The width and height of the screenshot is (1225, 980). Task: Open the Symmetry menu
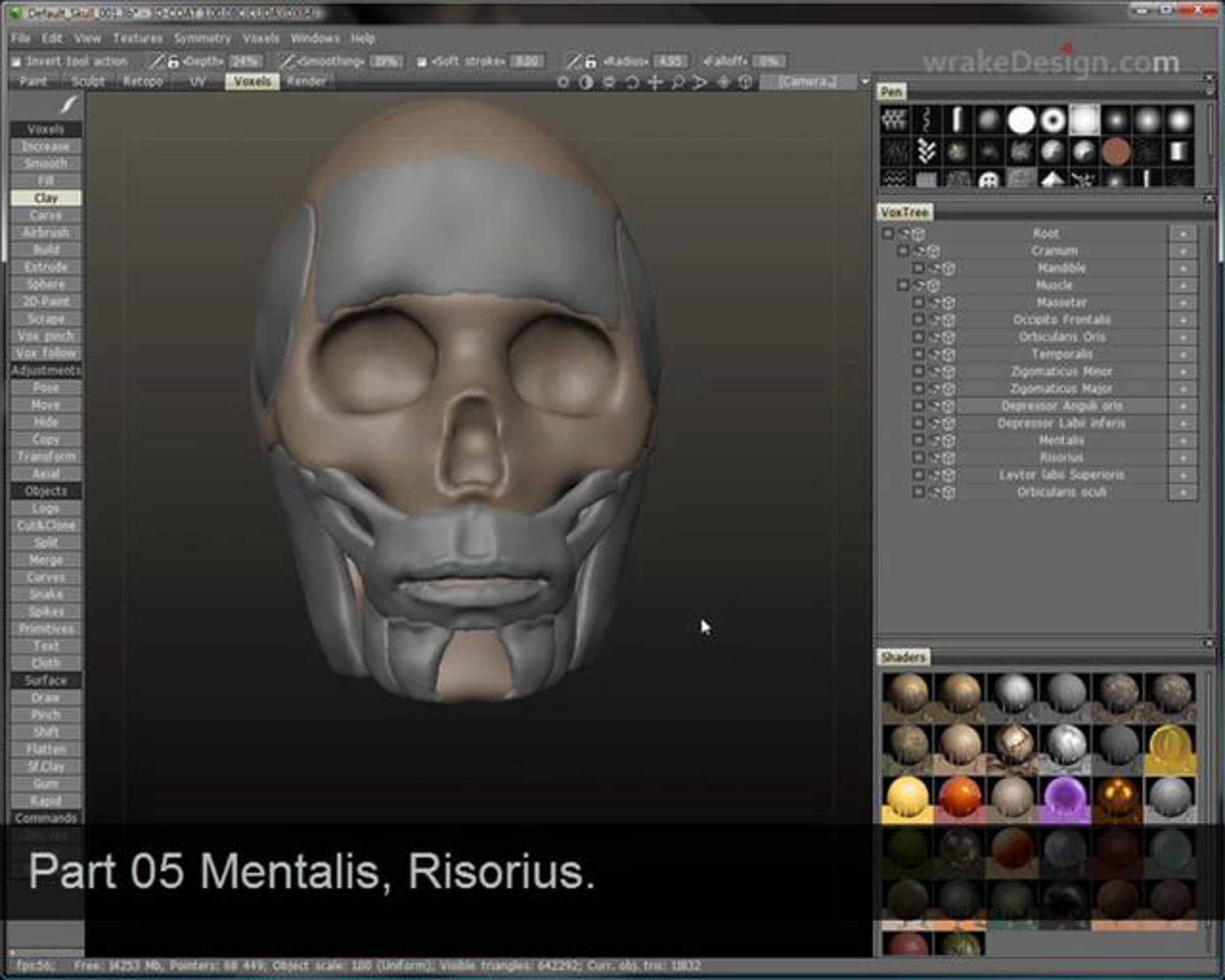(202, 38)
